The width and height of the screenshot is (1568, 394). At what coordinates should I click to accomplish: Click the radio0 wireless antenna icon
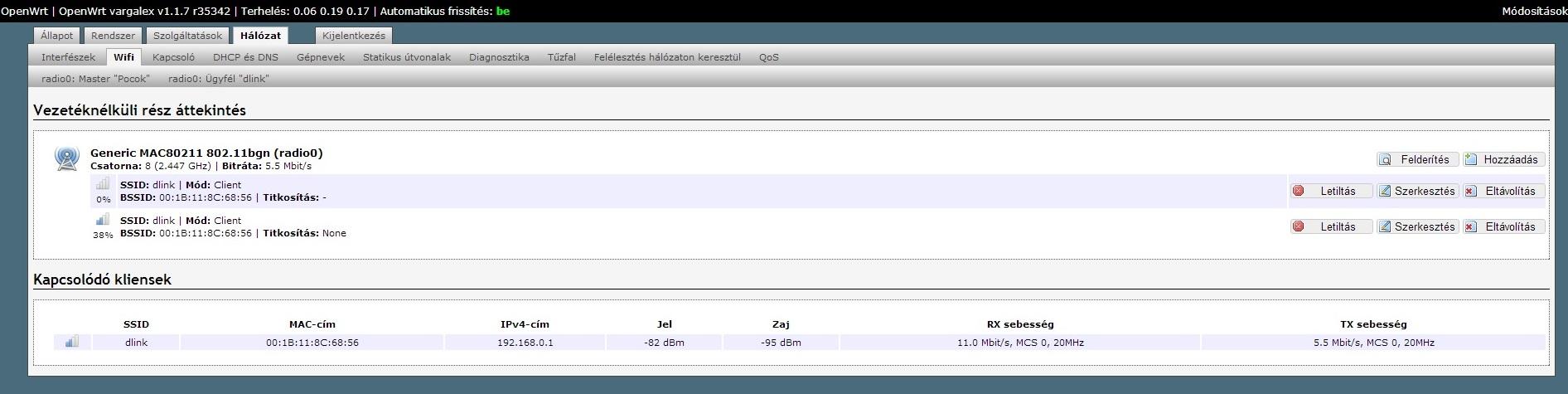(x=67, y=158)
